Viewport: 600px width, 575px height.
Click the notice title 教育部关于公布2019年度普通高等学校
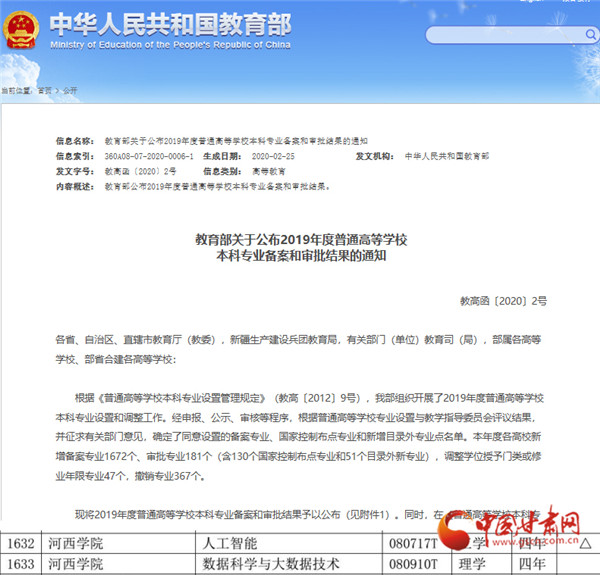coord(301,240)
